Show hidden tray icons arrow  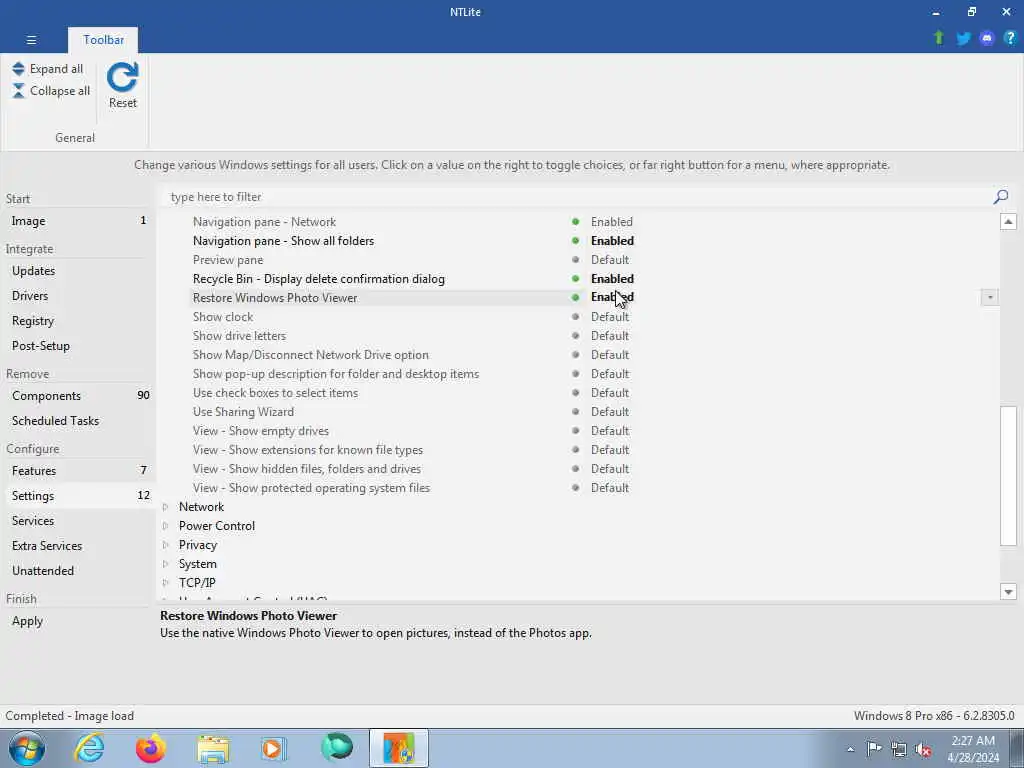[x=850, y=750]
